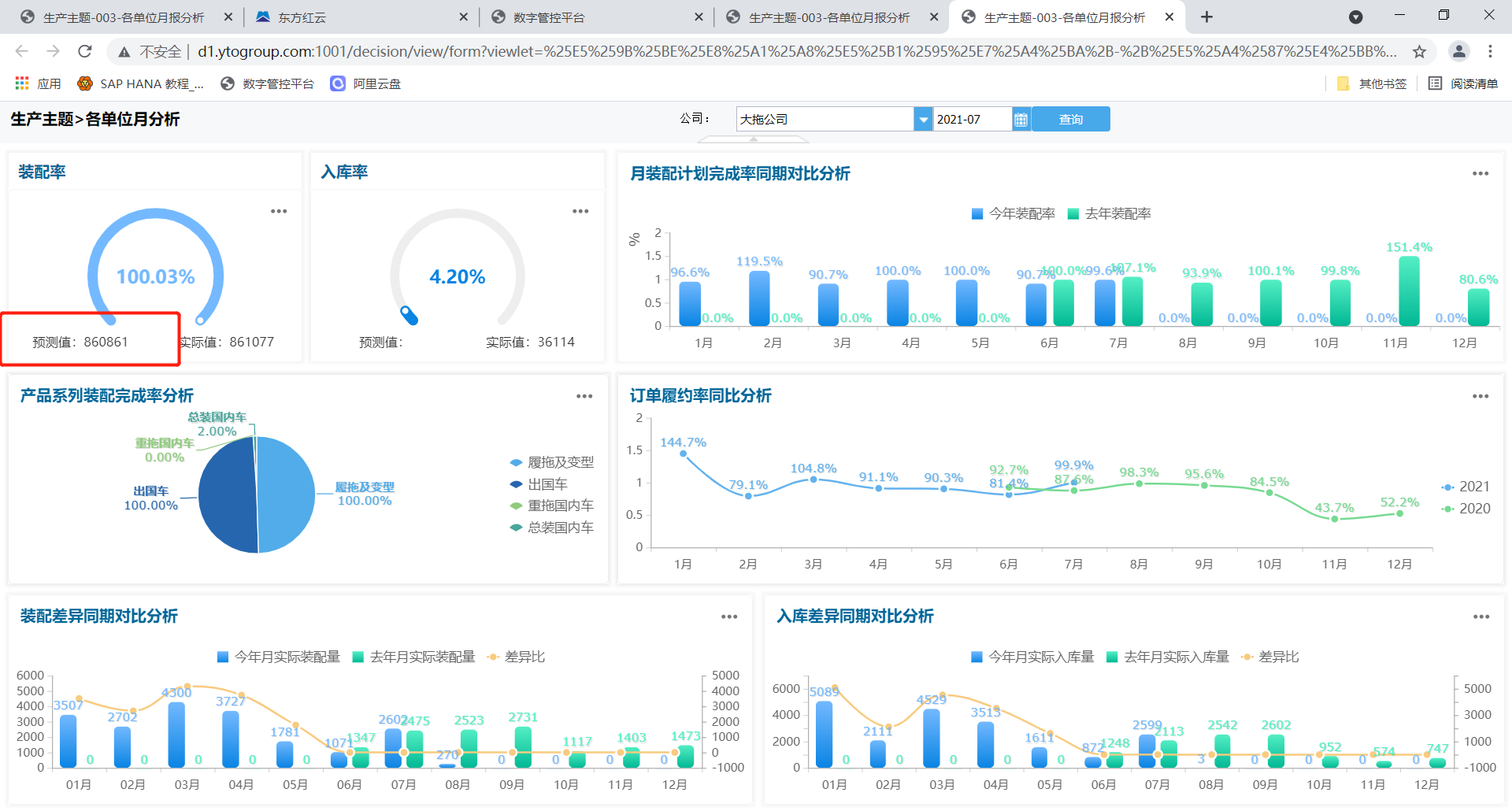This screenshot has height=811, width=1512.
Task: Switch to the 数字管控平台 tab
Action: click(596, 17)
